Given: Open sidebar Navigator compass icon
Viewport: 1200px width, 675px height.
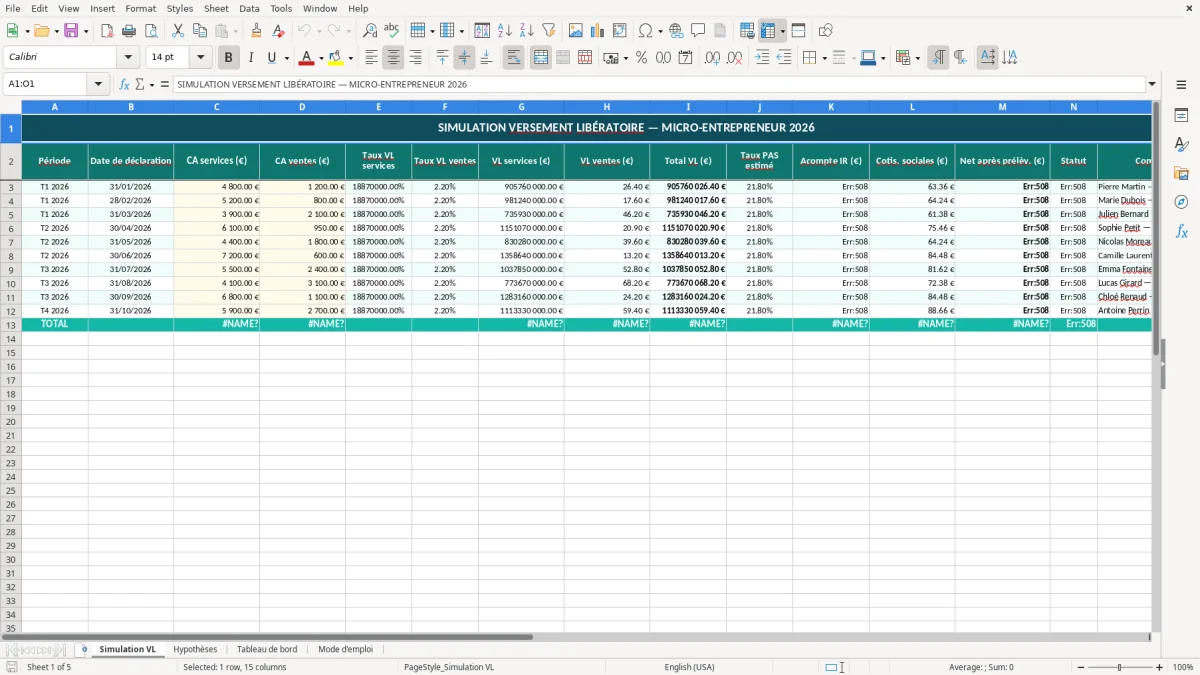Looking at the screenshot, I should pyautogui.click(x=1181, y=202).
